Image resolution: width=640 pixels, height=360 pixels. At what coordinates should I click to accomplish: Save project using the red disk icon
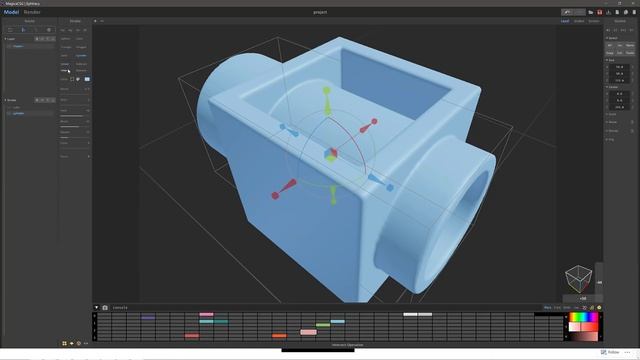(600, 12)
